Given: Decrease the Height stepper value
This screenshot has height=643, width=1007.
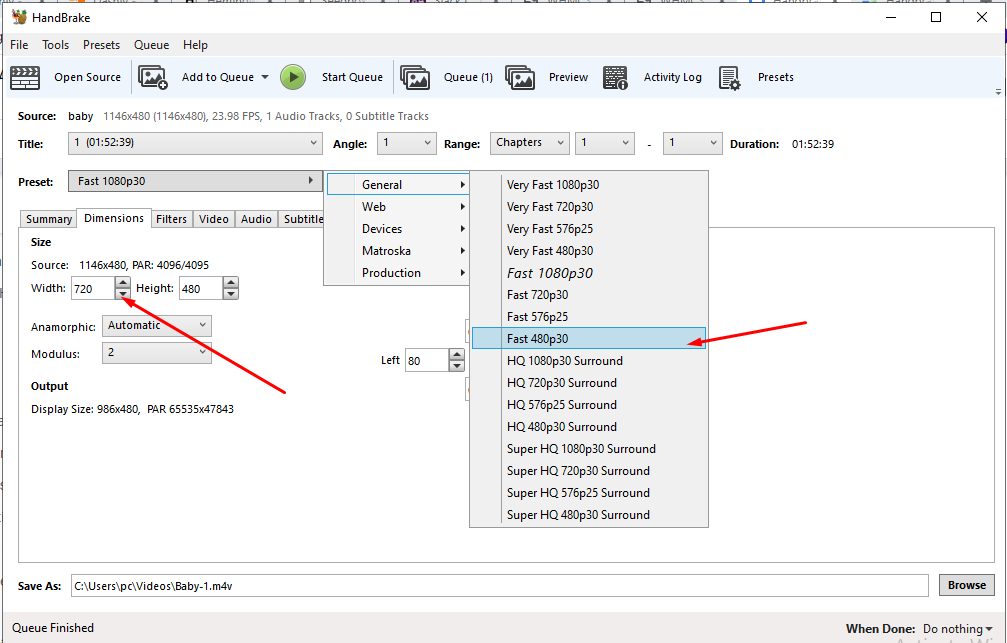Looking at the screenshot, I should (x=231, y=295).
